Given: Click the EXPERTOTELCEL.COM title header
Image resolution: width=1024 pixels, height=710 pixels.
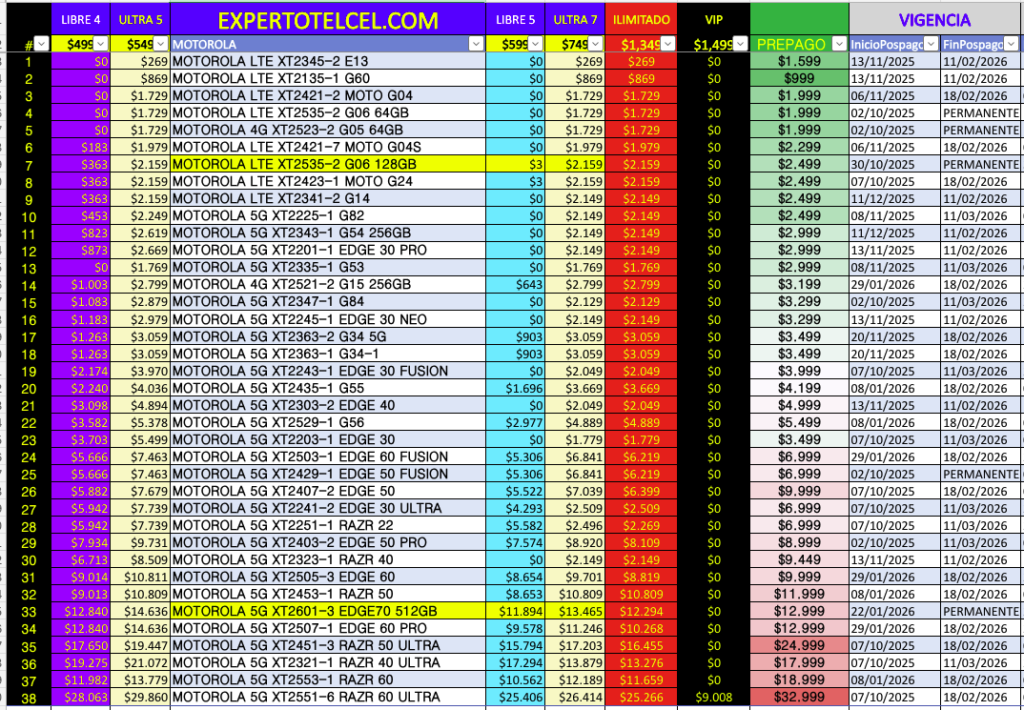Looking at the screenshot, I should (x=328, y=20).
